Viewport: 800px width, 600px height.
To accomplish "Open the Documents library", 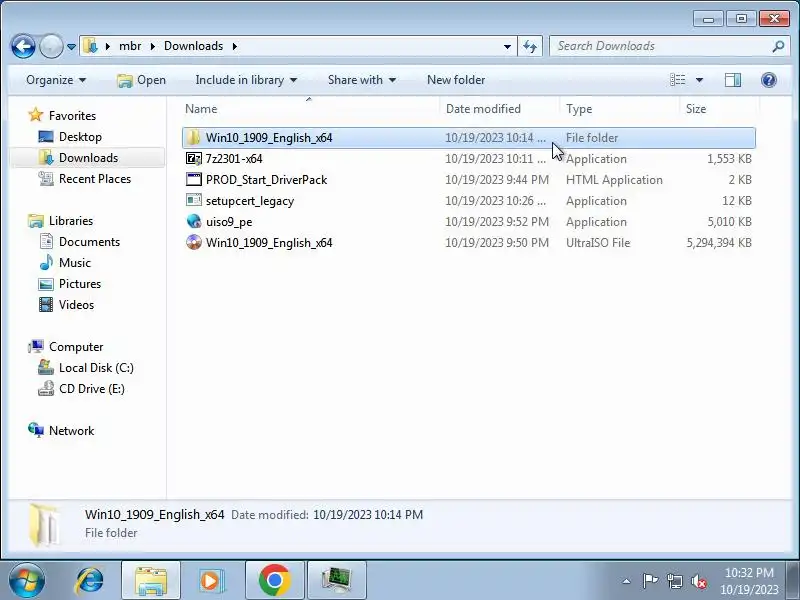I will (89, 242).
